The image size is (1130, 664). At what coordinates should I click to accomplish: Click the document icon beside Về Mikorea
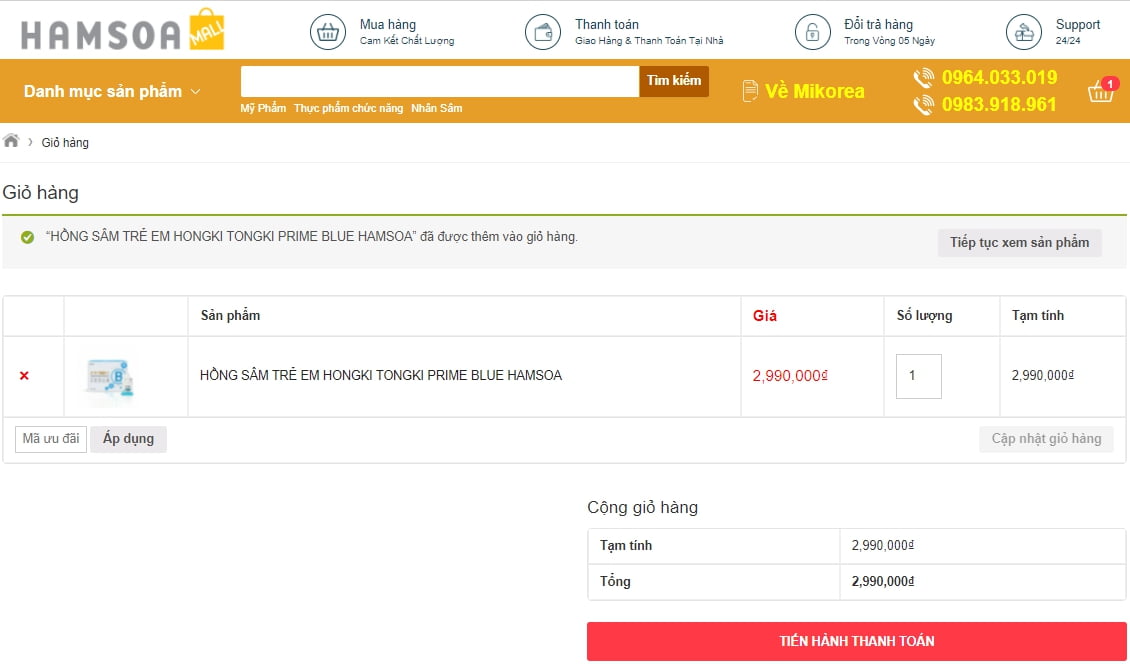[750, 91]
